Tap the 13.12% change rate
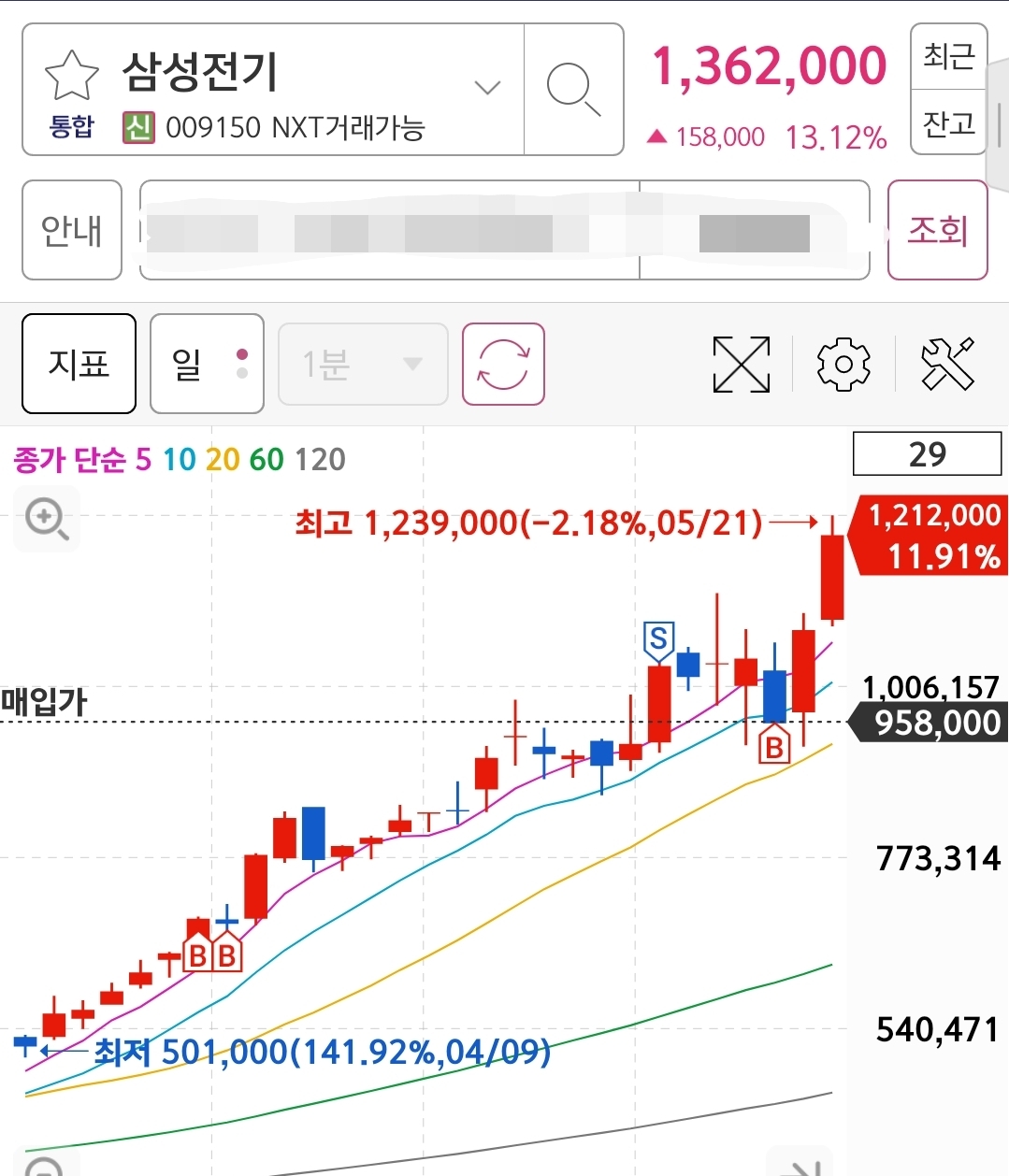The width and height of the screenshot is (1009, 1176). [836, 138]
